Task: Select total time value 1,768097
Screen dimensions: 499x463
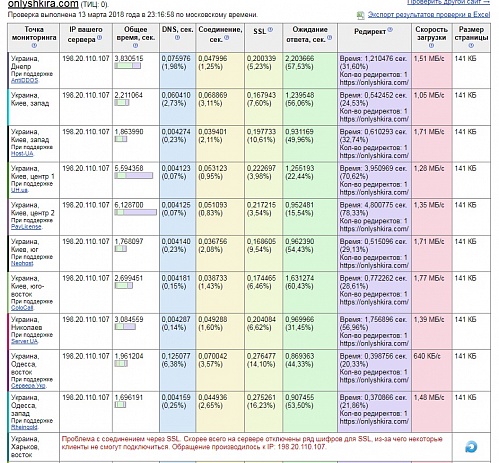Action: click(x=129, y=241)
